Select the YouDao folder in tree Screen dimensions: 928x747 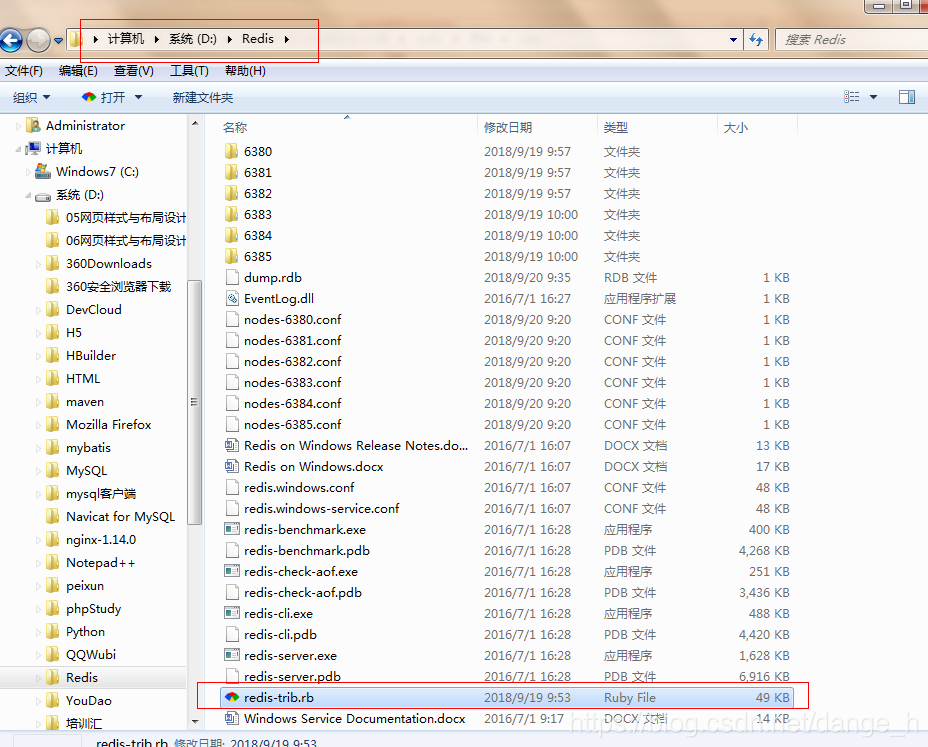click(x=88, y=701)
